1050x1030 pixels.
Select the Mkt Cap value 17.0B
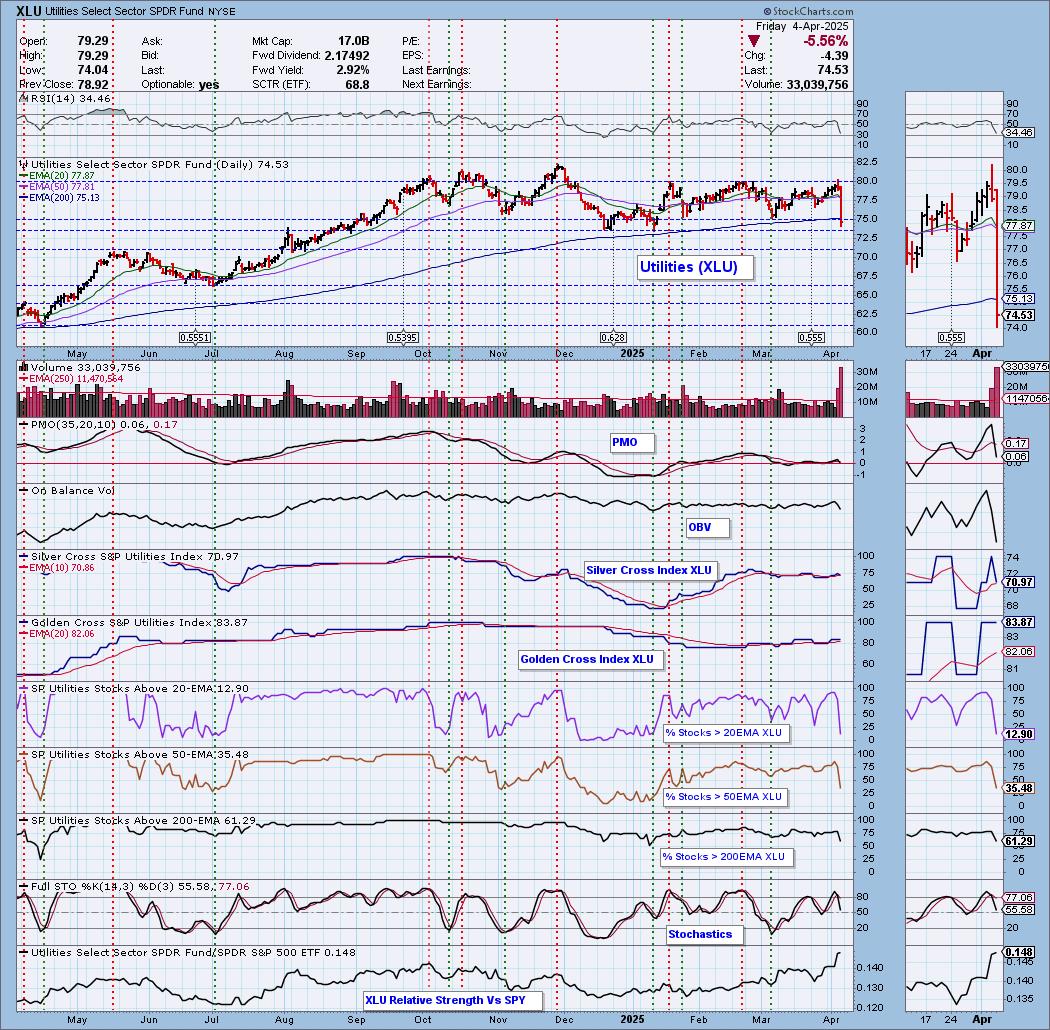click(354, 42)
